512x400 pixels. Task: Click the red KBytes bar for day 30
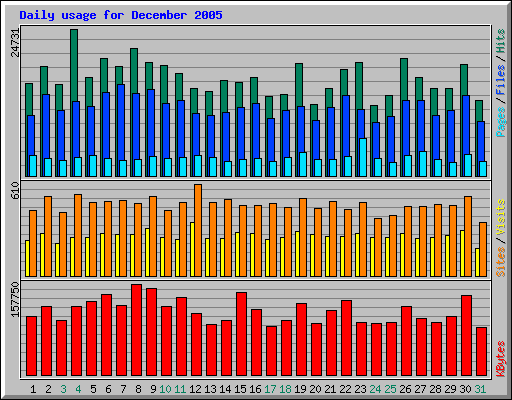point(466,335)
